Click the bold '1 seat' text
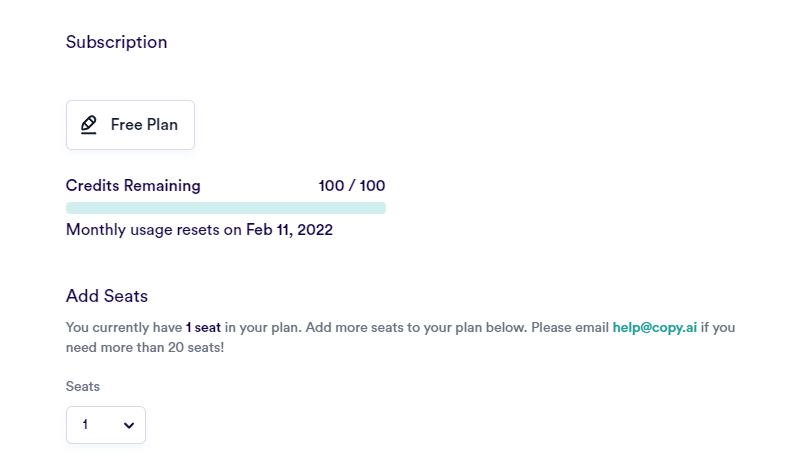 (203, 327)
